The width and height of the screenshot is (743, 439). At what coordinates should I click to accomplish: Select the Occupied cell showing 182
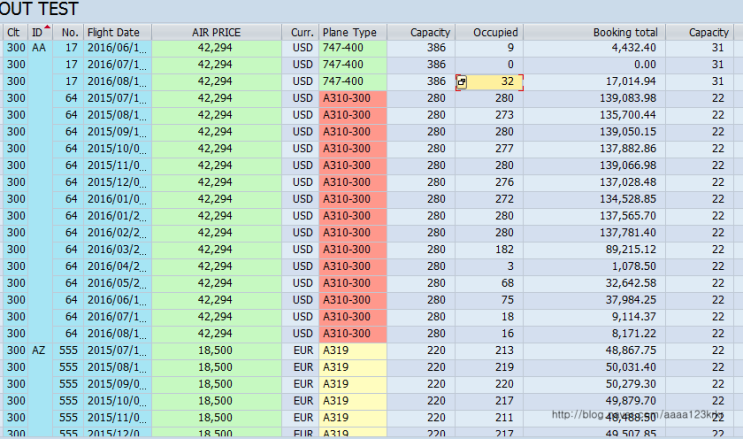[488, 250]
